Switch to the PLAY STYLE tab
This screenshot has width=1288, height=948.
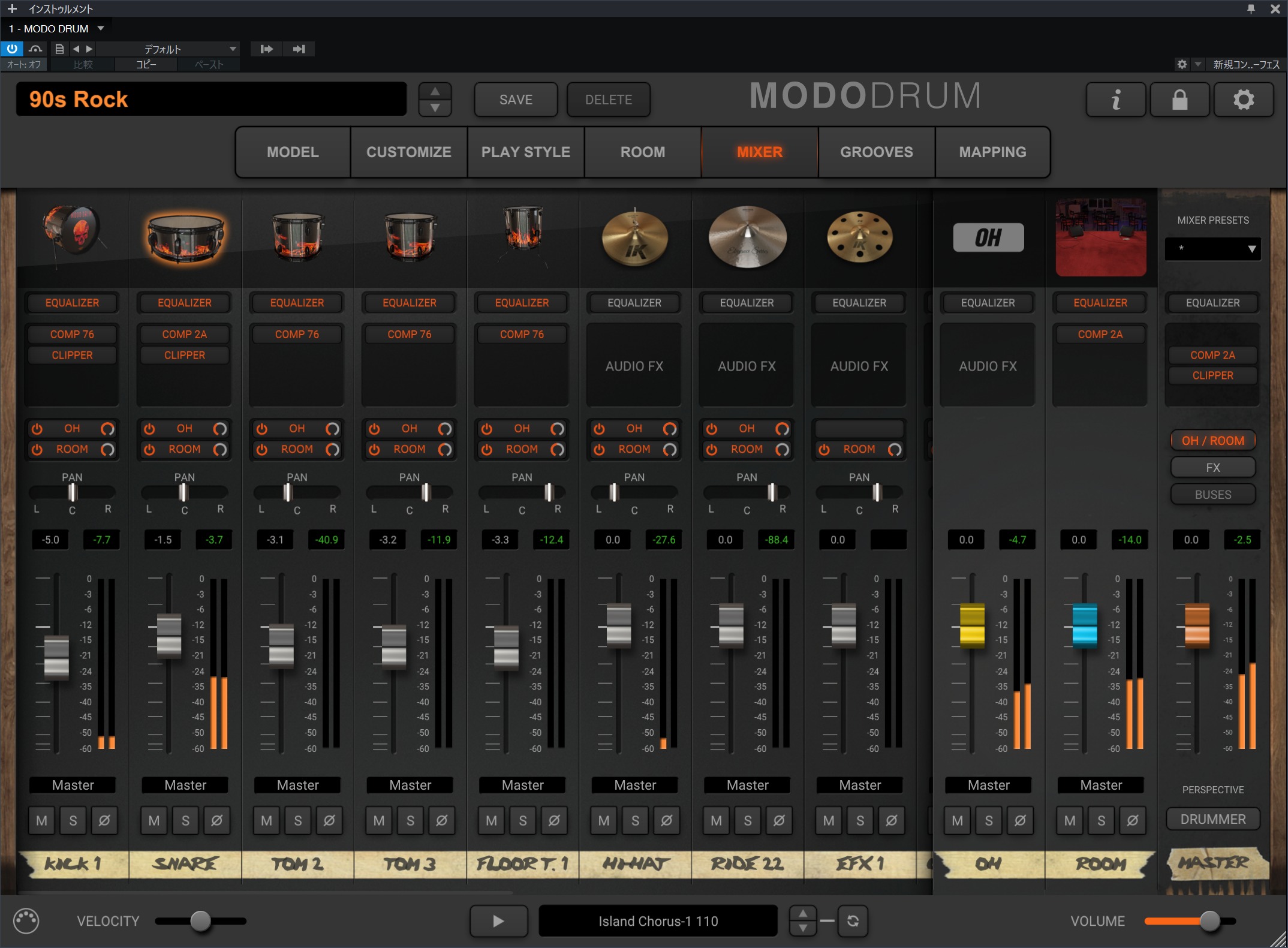click(x=526, y=152)
